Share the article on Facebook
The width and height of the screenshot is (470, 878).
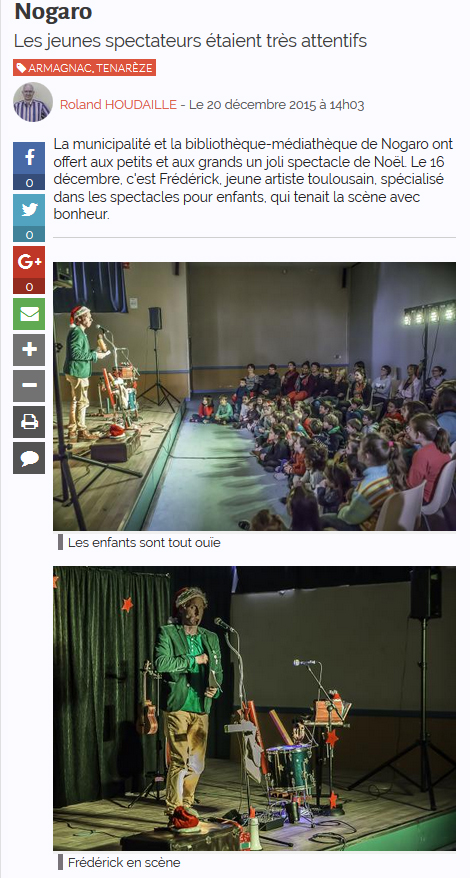click(x=29, y=158)
